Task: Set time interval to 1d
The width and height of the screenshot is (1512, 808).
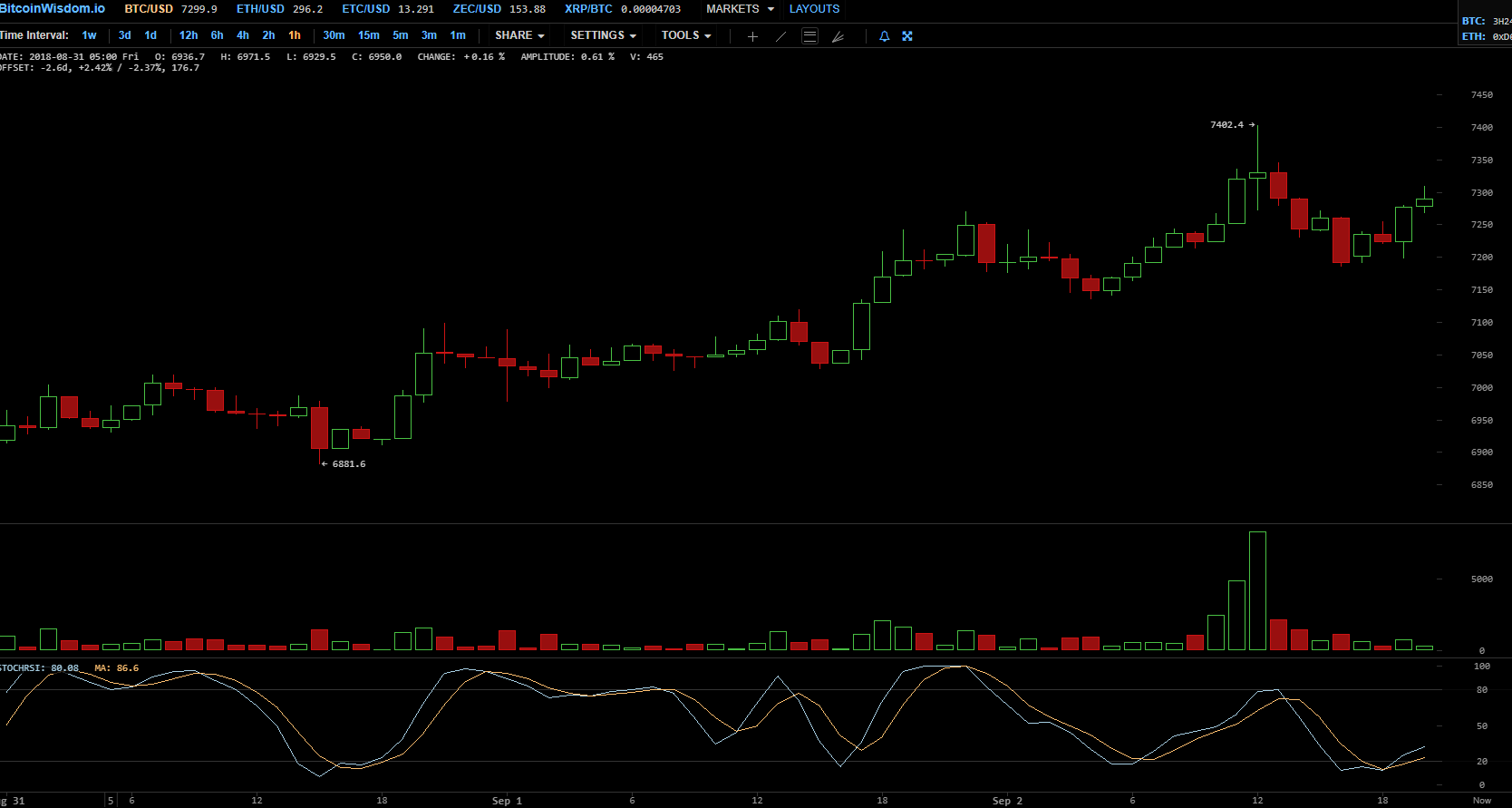Action: (150, 35)
